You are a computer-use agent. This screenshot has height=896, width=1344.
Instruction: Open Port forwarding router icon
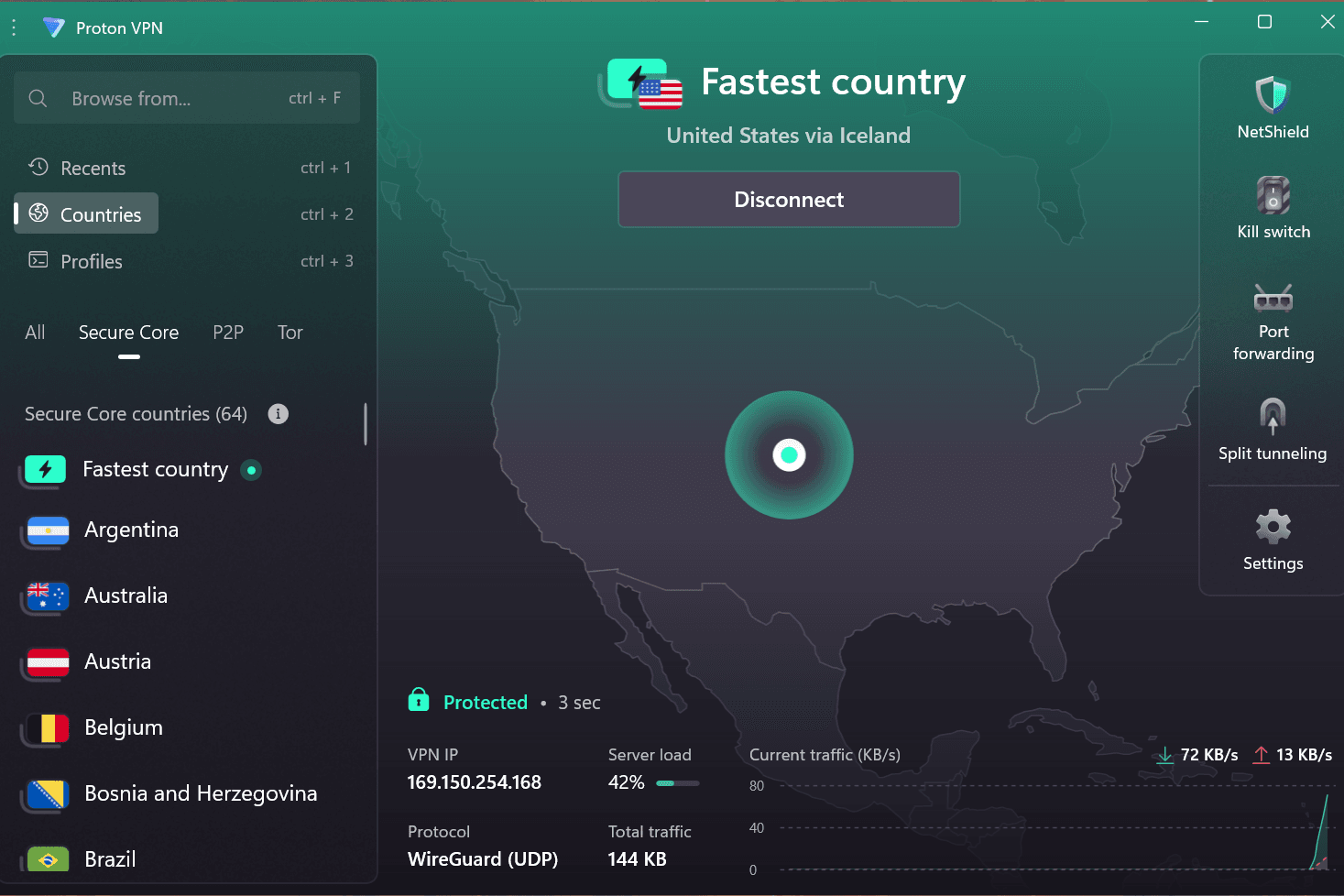(x=1273, y=298)
